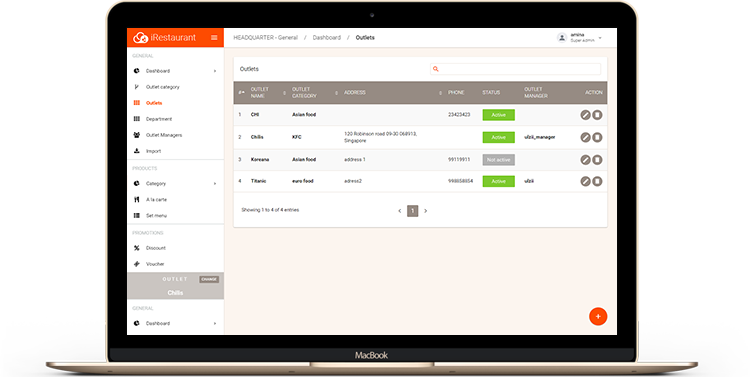Delete the Chilis outlet using the trash icon
The height and width of the screenshot is (377, 750).
pyautogui.click(x=597, y=137)
